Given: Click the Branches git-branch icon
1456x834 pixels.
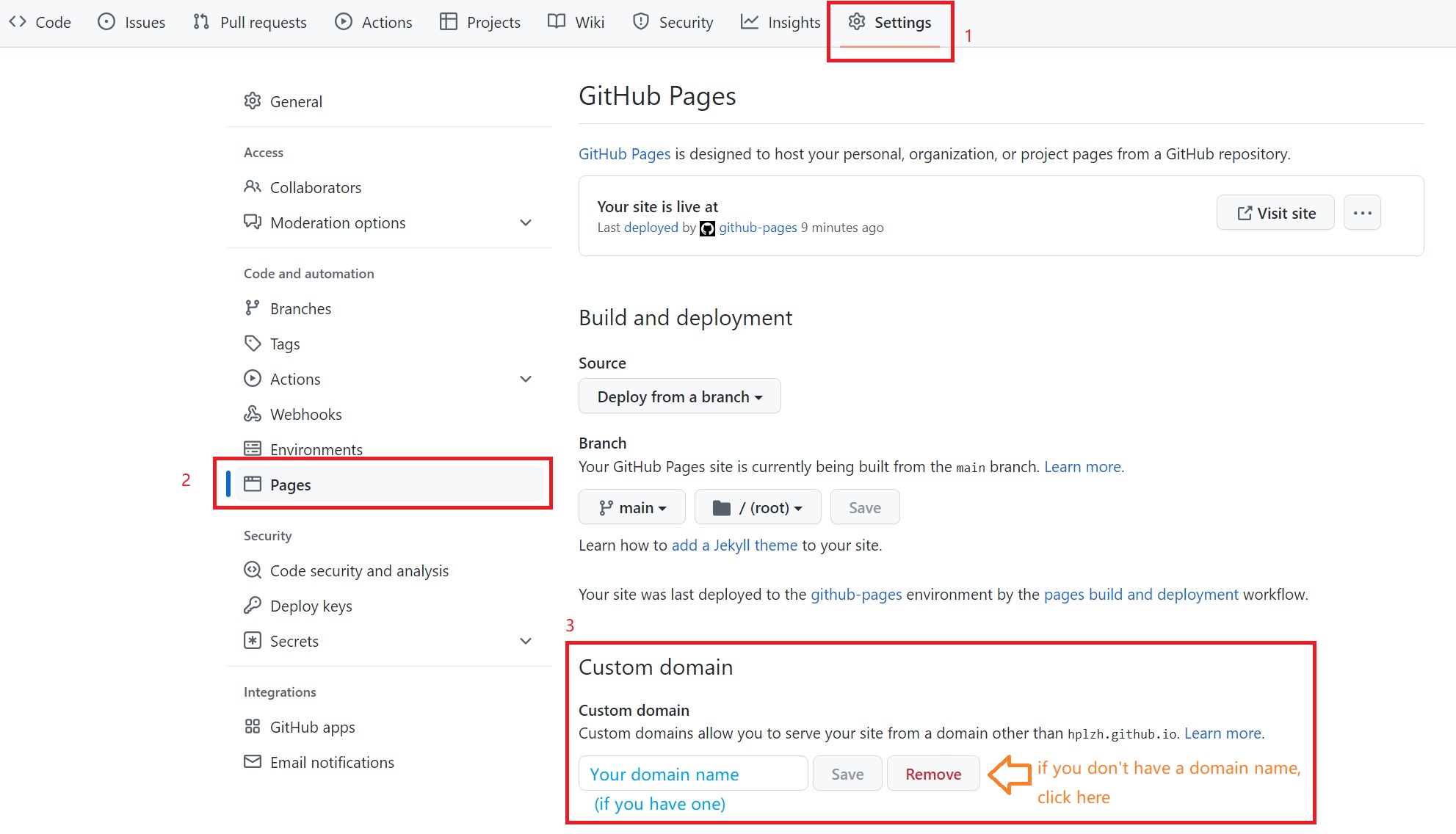Looking at the screenshot, I should tap(253, 308).
